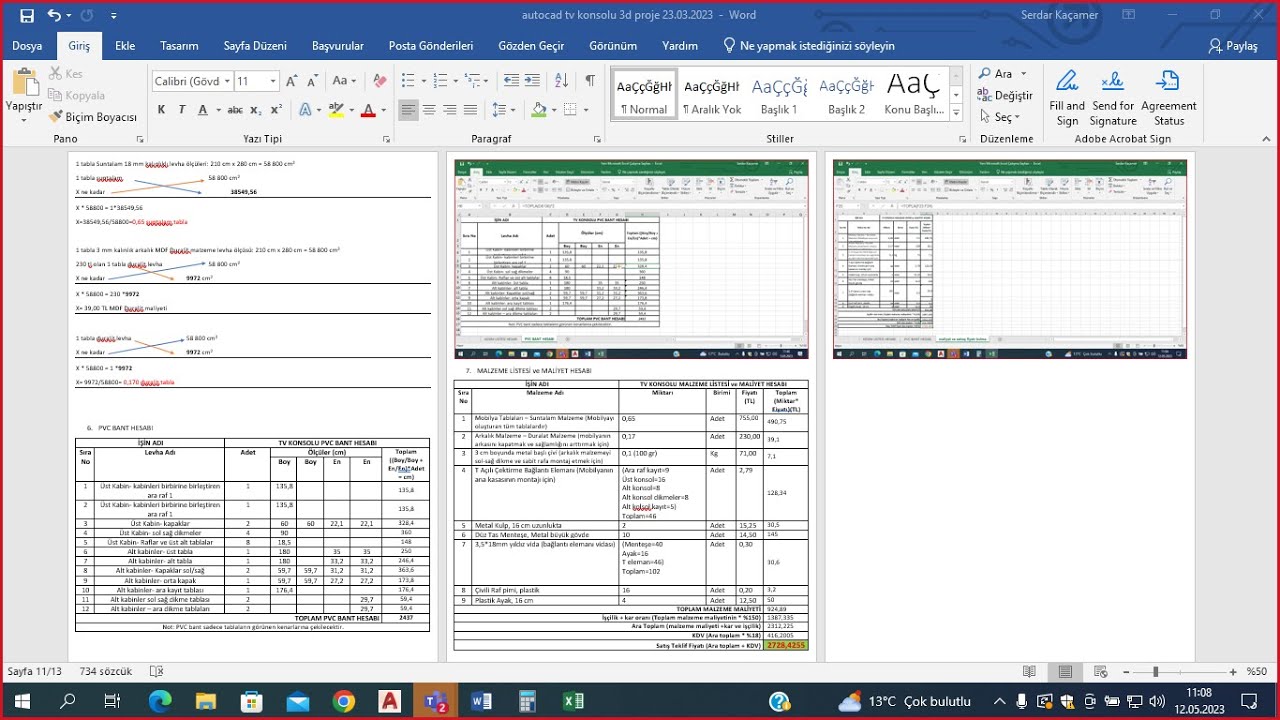Switch to Read Mode view in status bar
The height and width of the screenshot is (720, 1280).
pos(1028,672)
